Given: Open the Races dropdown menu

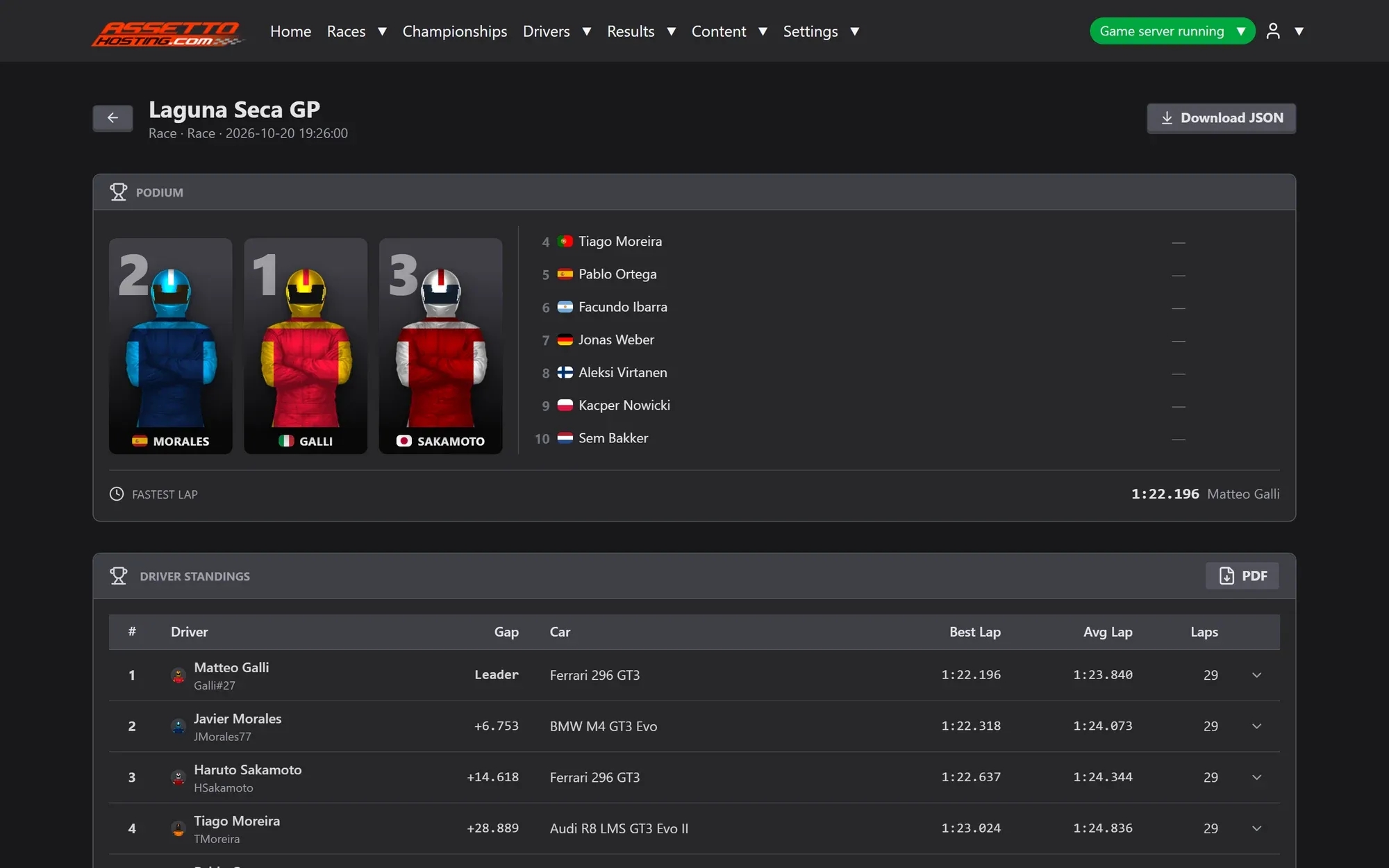Looking at the screenshot, I should pyautogui.click(x=356, y=31).
